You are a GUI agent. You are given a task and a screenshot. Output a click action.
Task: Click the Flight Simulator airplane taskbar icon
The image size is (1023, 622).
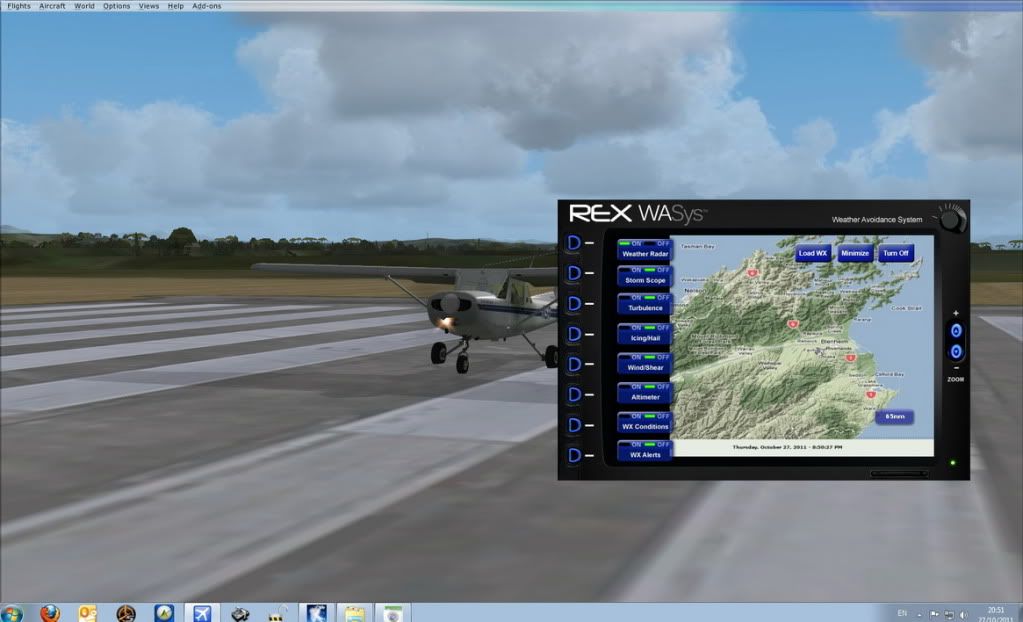point(202,612)
